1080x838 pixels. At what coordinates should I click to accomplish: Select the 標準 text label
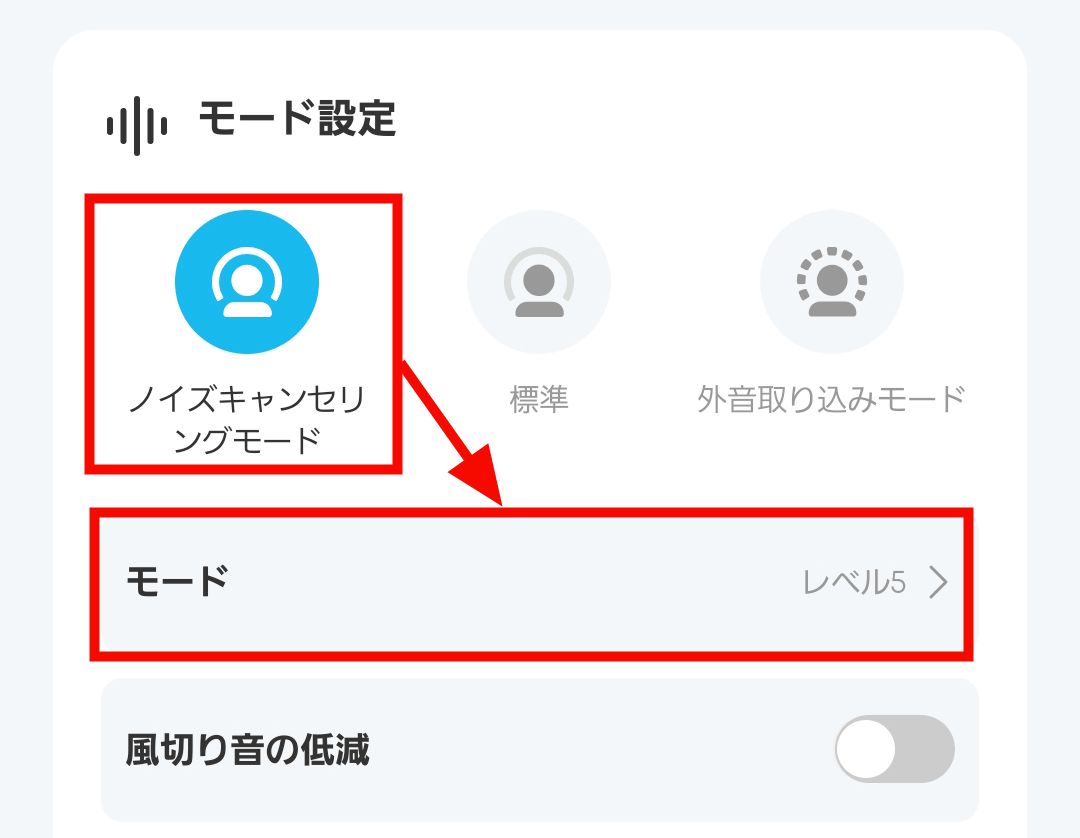coord(539,399)
